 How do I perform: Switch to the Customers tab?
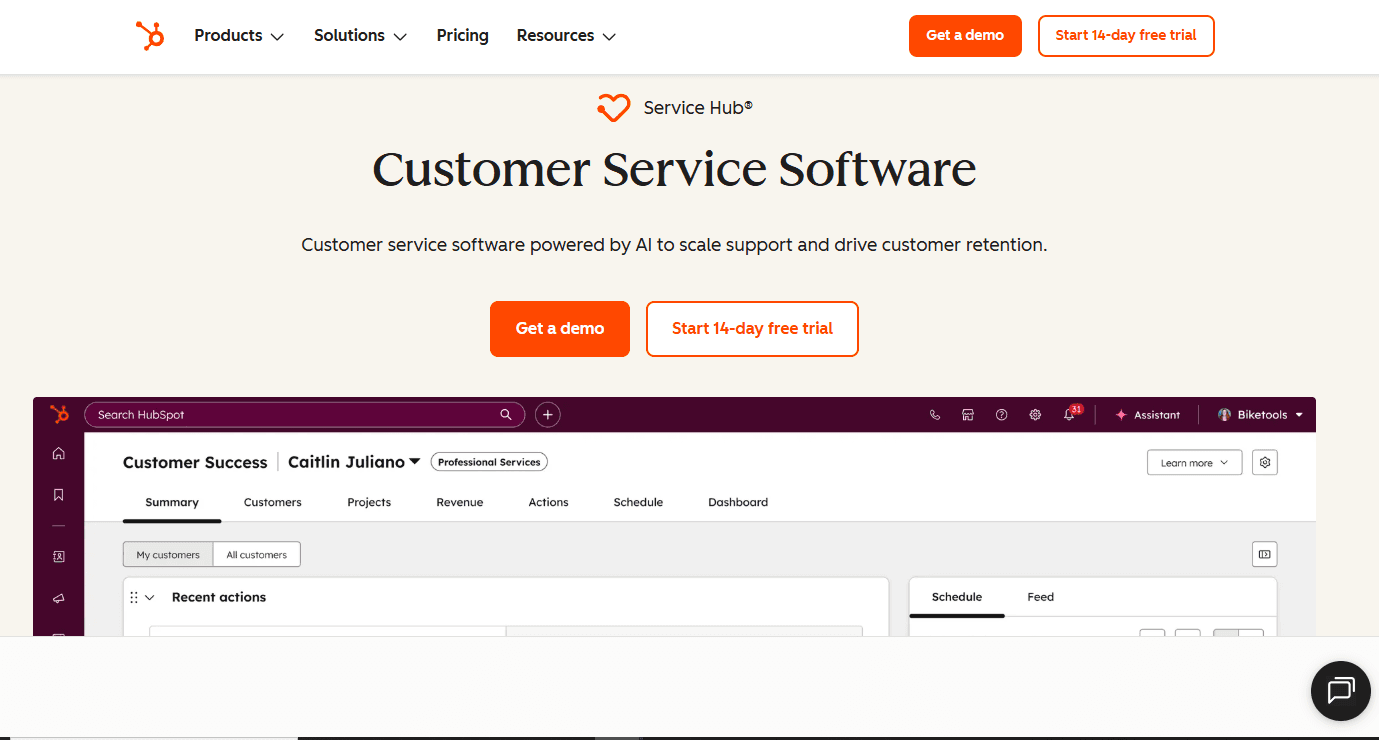[273, 502]
